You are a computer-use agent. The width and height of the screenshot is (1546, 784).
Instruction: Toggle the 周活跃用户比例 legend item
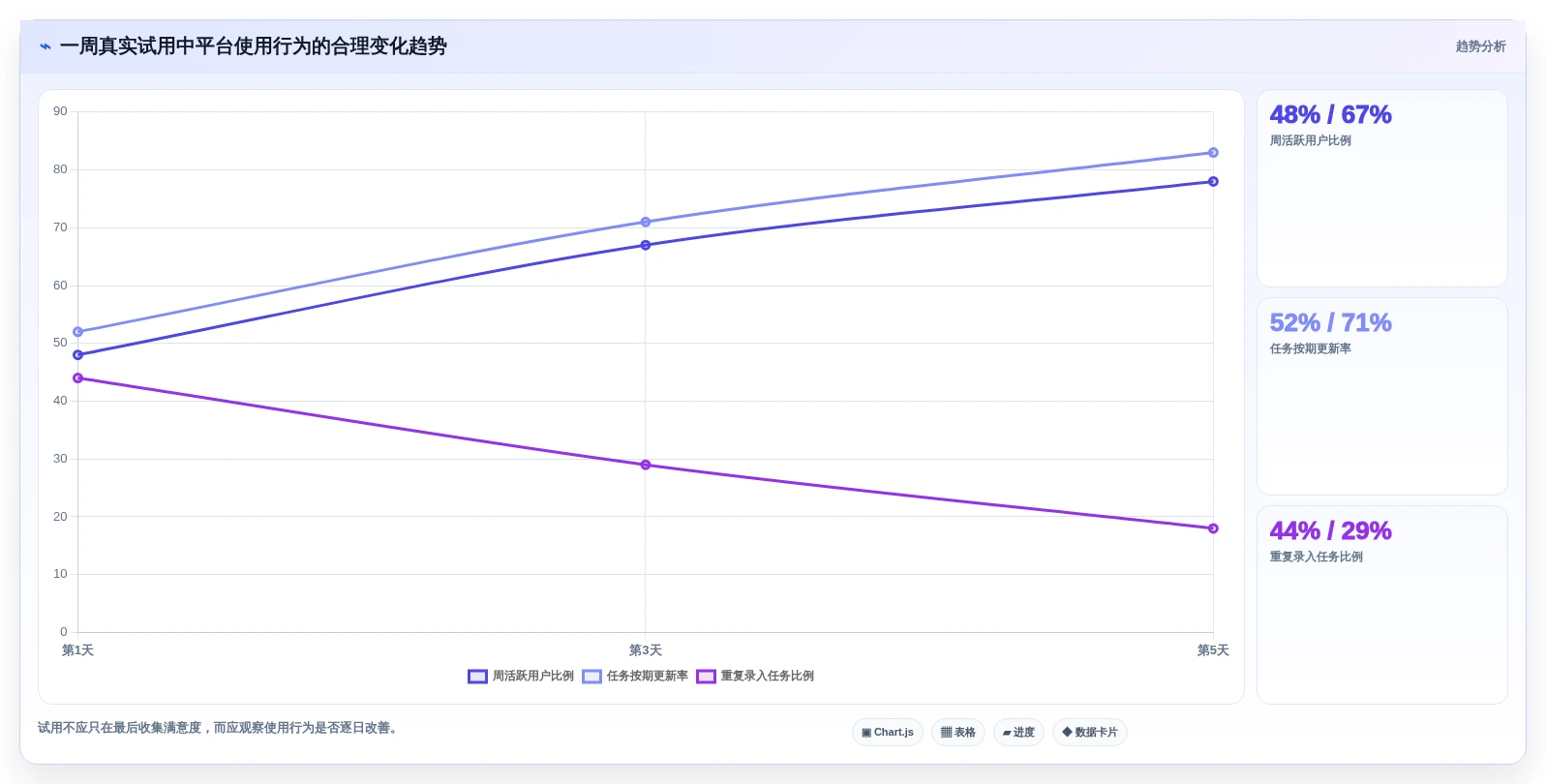521,677
